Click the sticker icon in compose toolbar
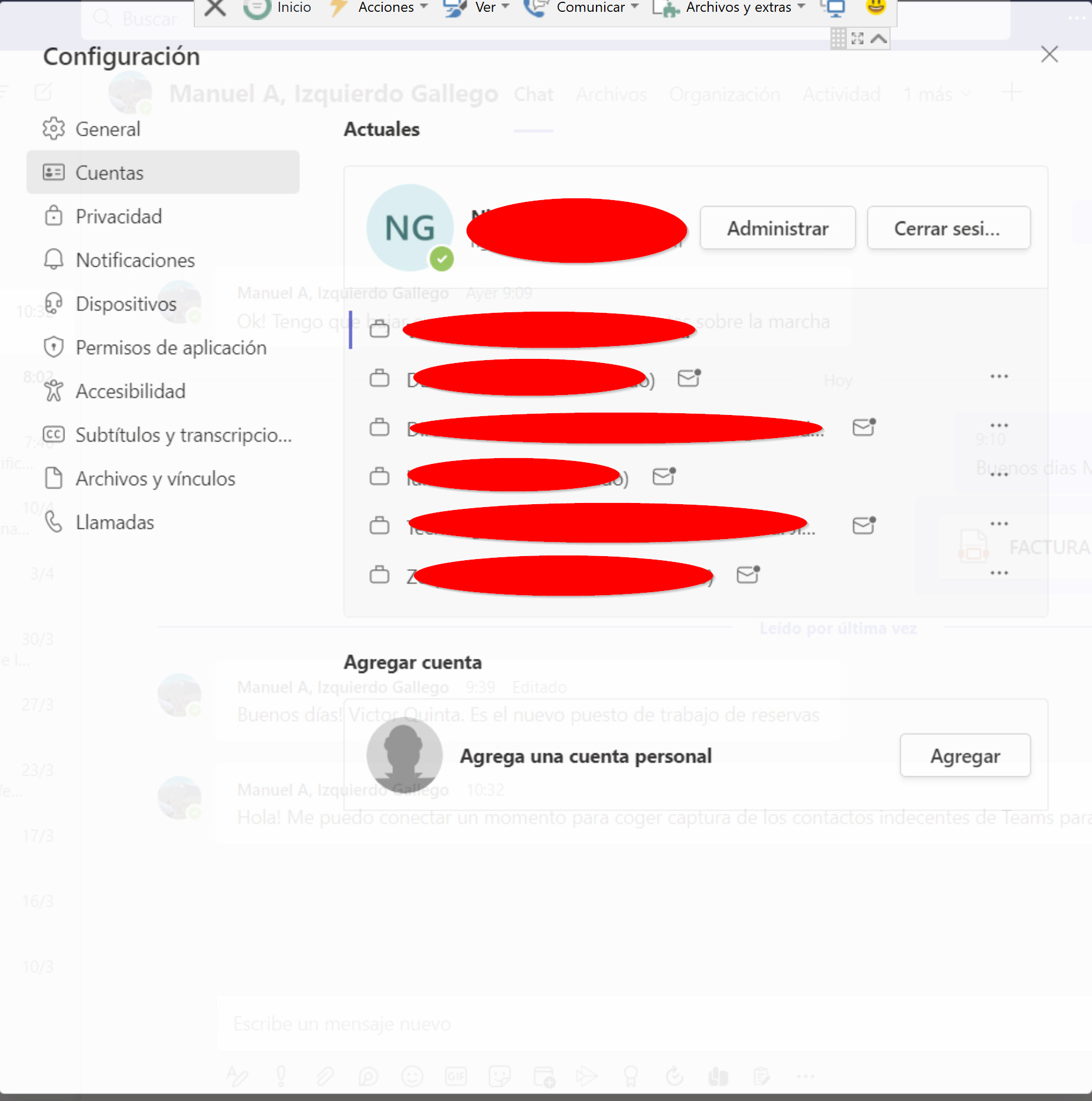The image size is (1092, 1101). tap(500, 1076)
